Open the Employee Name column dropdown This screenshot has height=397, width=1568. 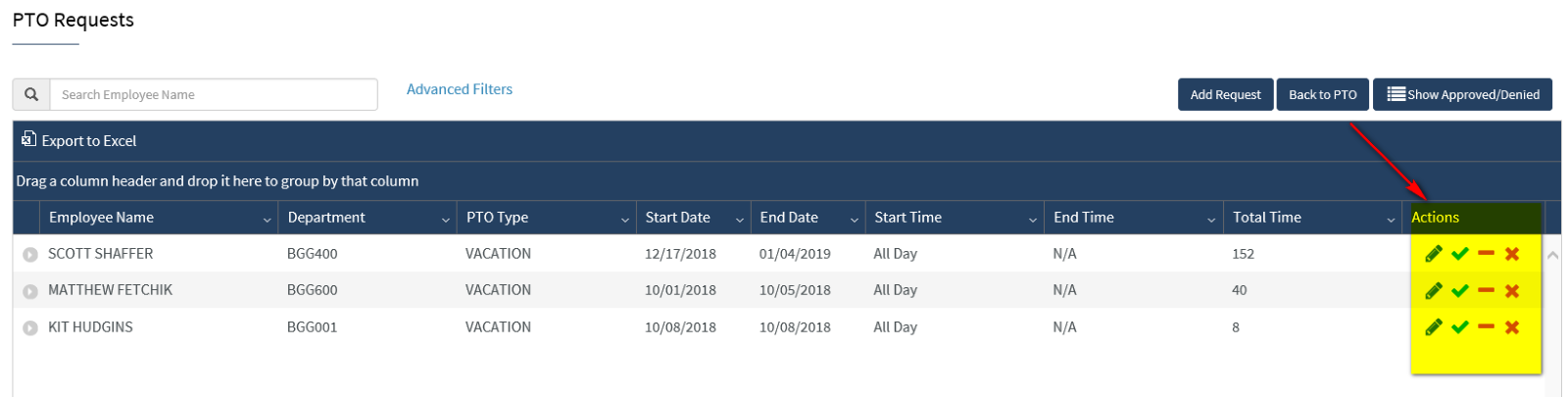coord(267,220)
